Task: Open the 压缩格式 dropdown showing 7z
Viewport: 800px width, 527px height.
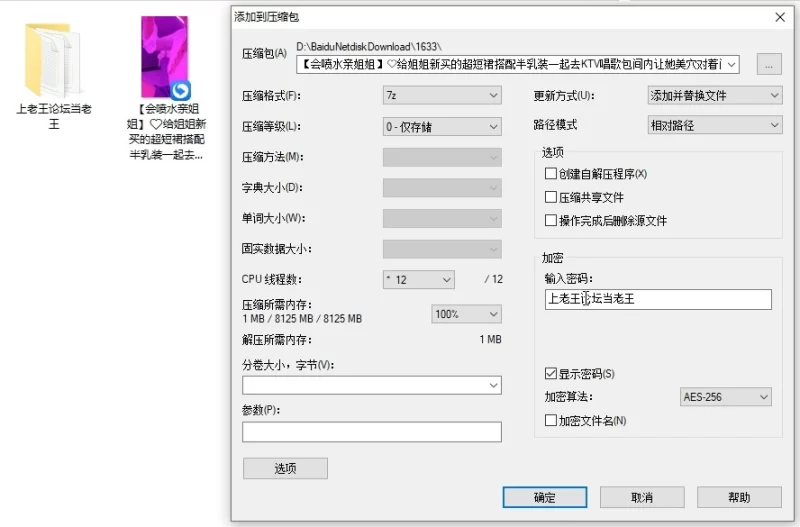Action: [x=441, y=96]
